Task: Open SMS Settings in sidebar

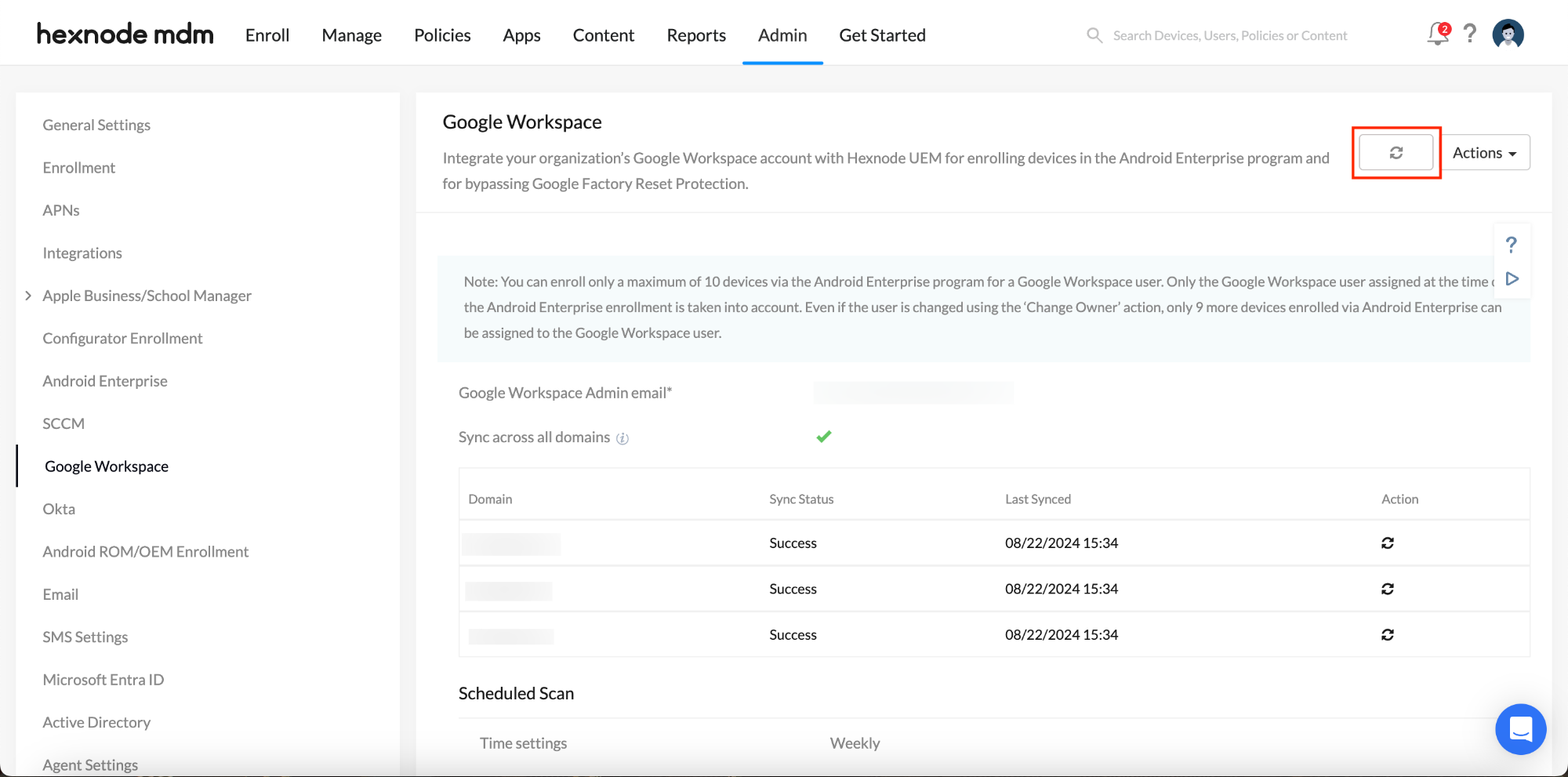Action: [x=85, y=637]
